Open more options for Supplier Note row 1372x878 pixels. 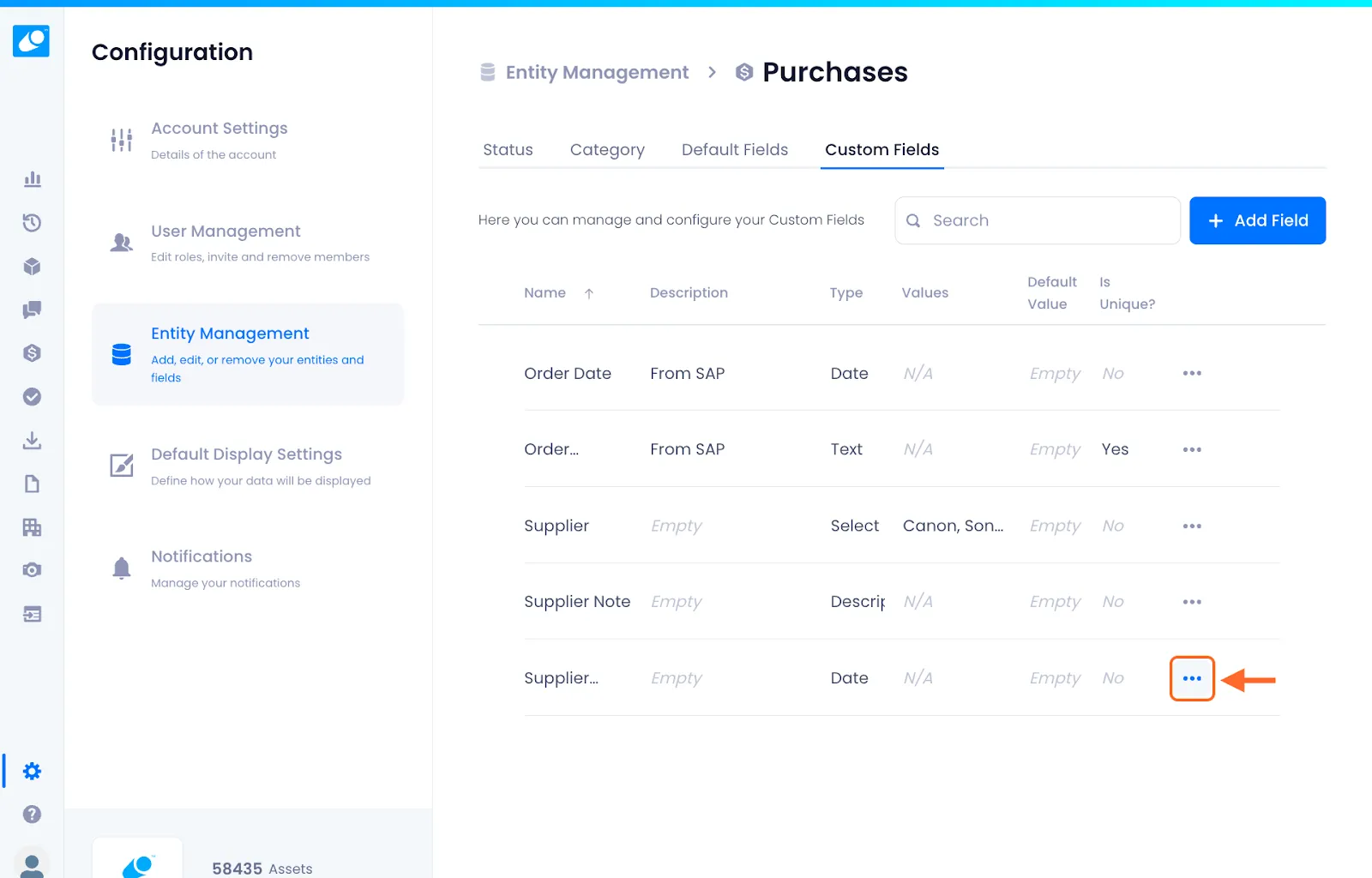[x=1192, y=602]
